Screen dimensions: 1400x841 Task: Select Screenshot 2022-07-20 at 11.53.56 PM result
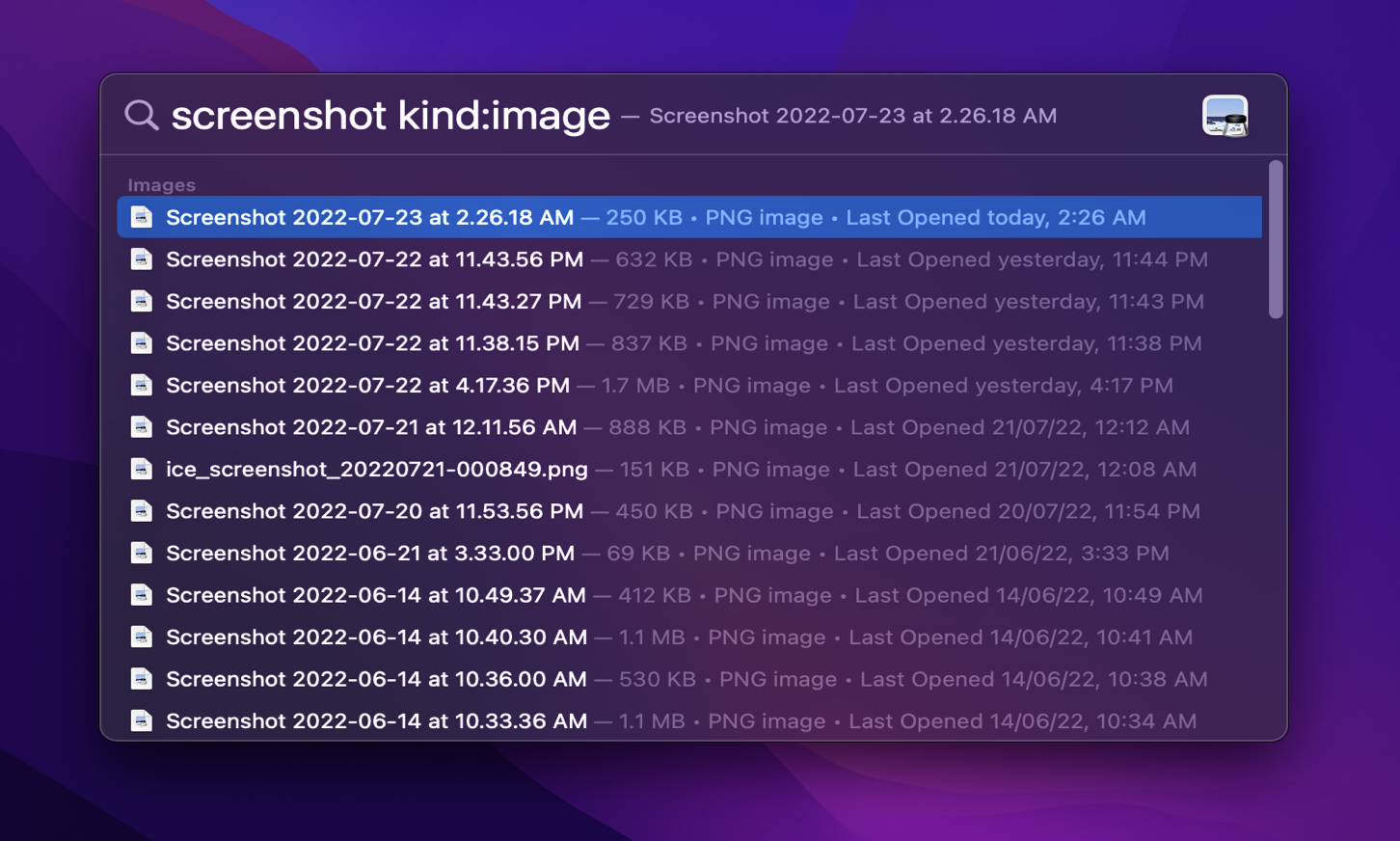[689, 511]
